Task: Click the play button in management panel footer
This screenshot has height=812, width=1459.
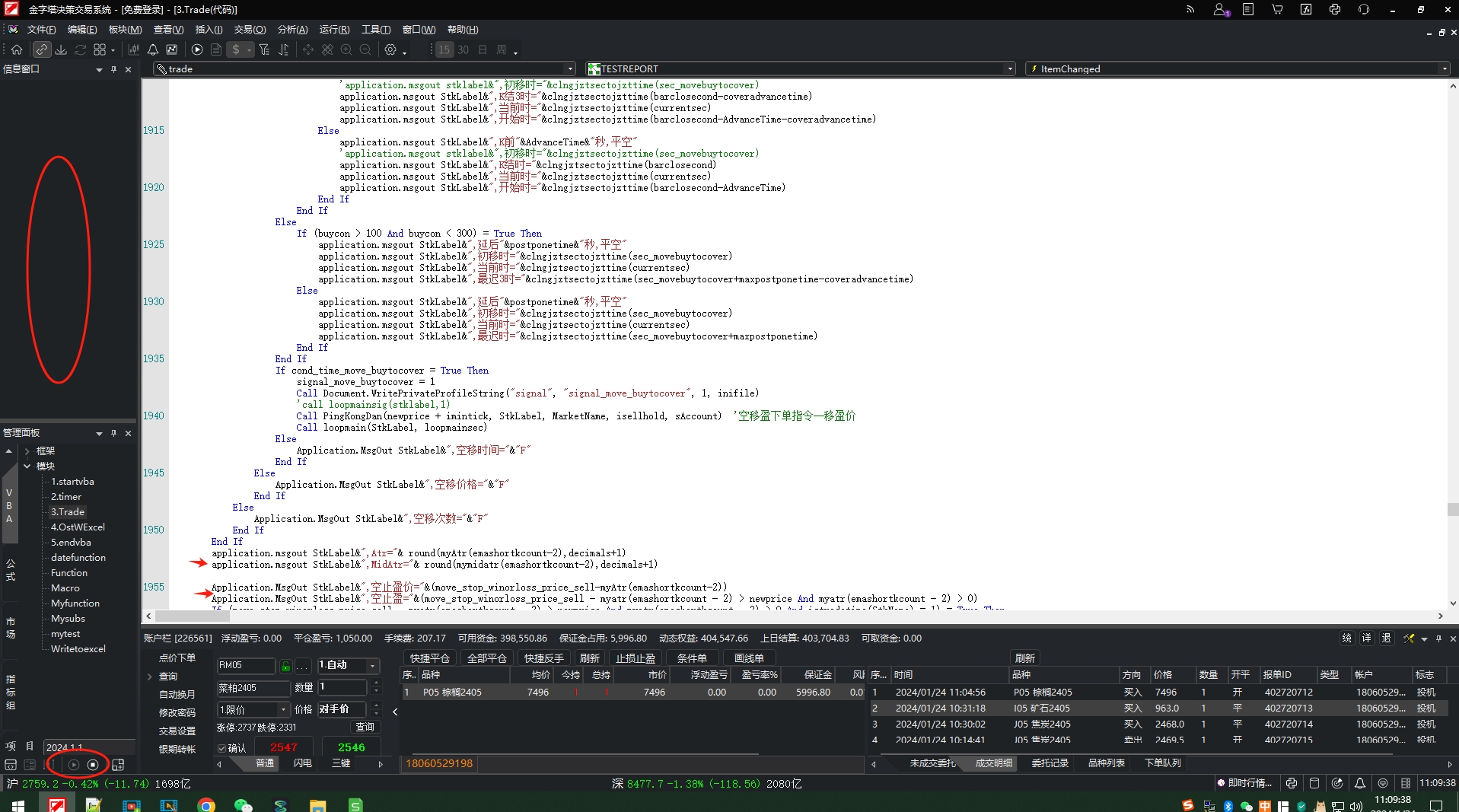Action: [74, 765]
